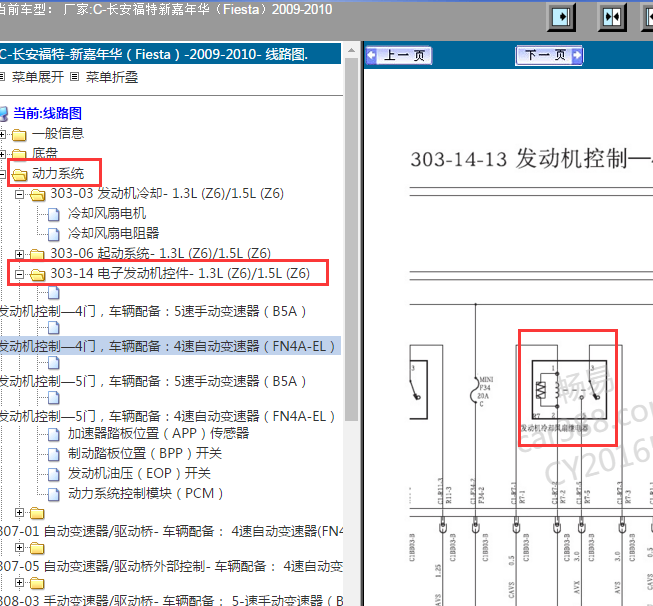Select the 动力系统 folder
The height and width of the screenshot is (606, 653).
coord(58,173)
